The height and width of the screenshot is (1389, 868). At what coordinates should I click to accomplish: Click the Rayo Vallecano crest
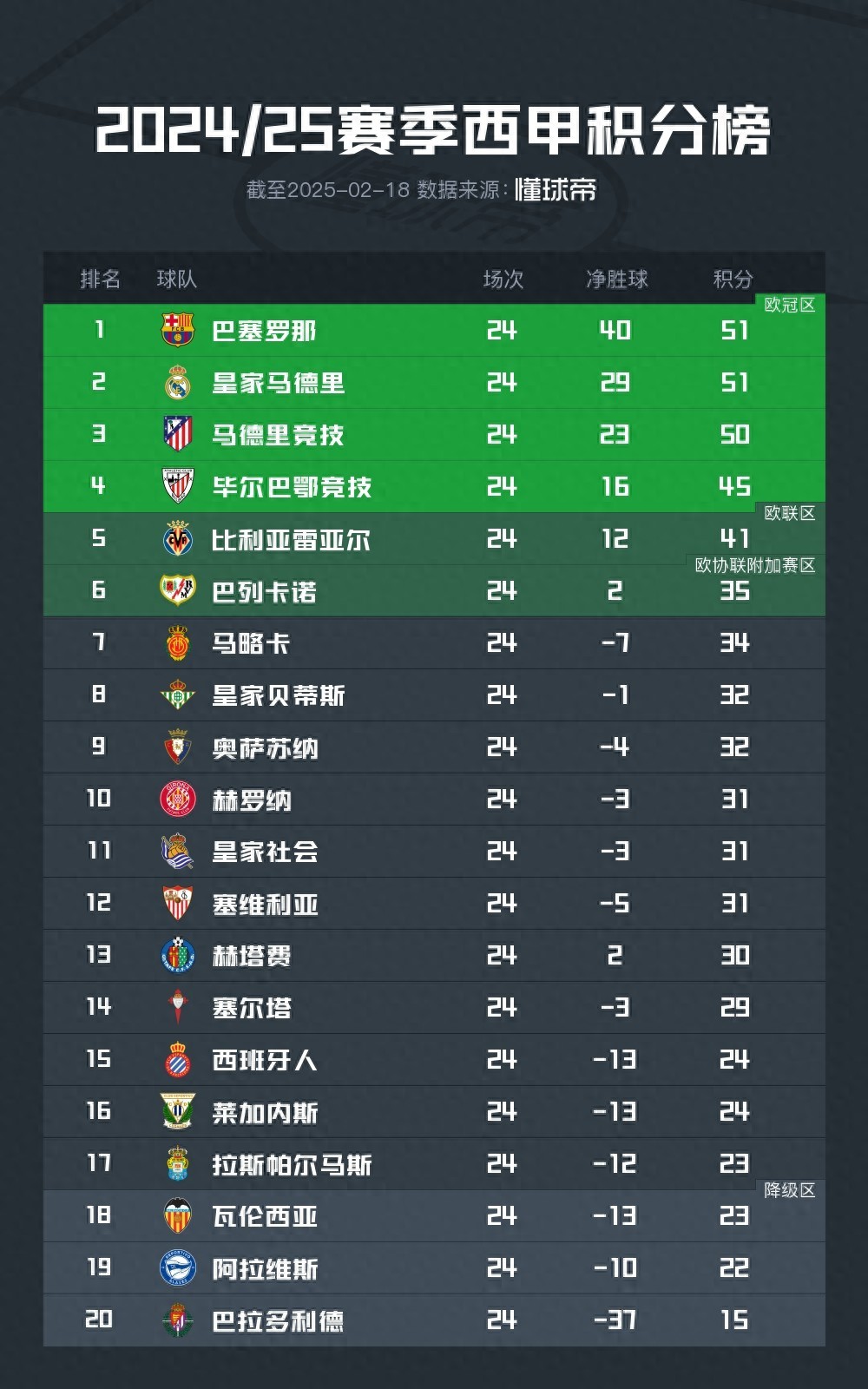(178, 590)
